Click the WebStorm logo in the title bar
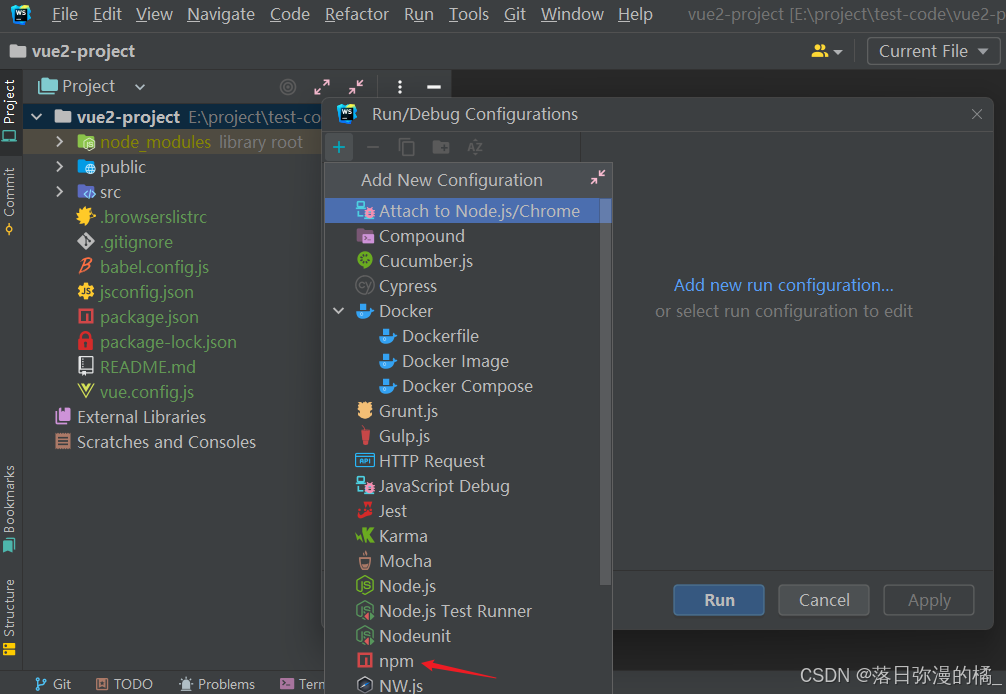 [21, 13]
